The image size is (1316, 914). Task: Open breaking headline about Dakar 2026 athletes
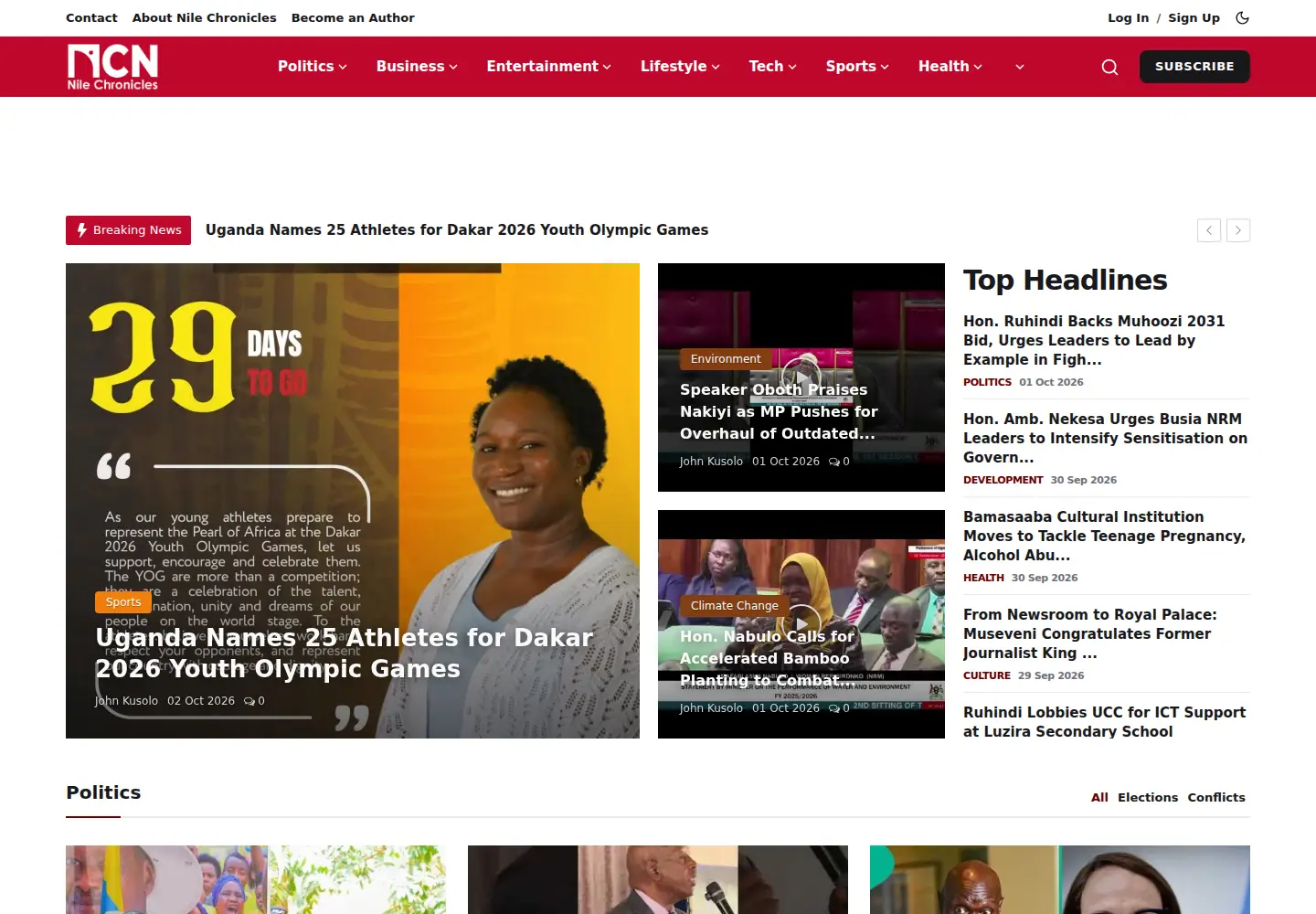click(457, 230)
